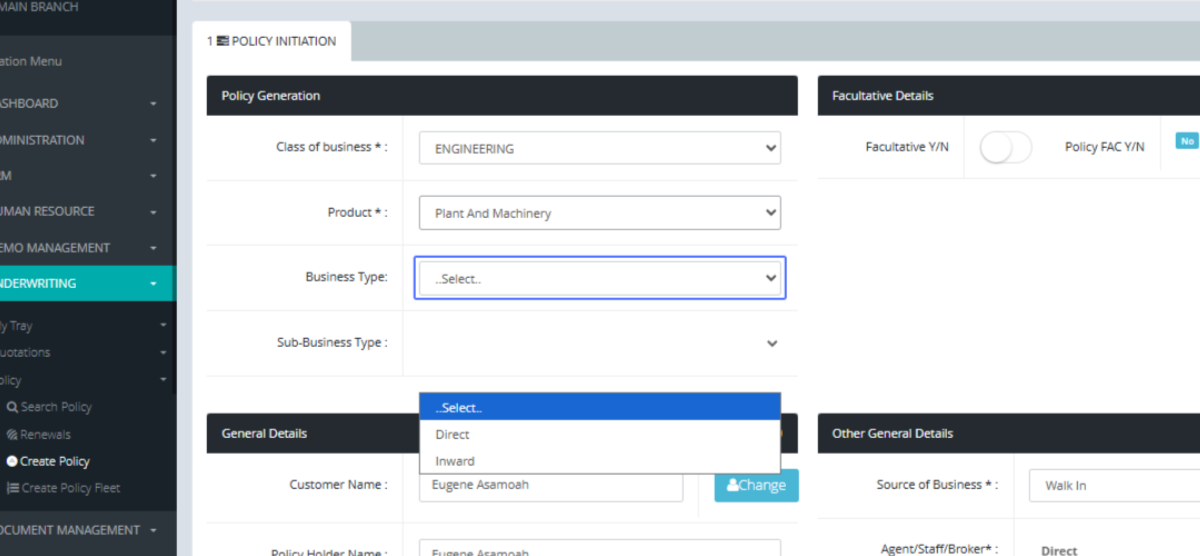Expand the Document Management sidebar menu
Screen dimensions: 1200x556
click(80, 530)
